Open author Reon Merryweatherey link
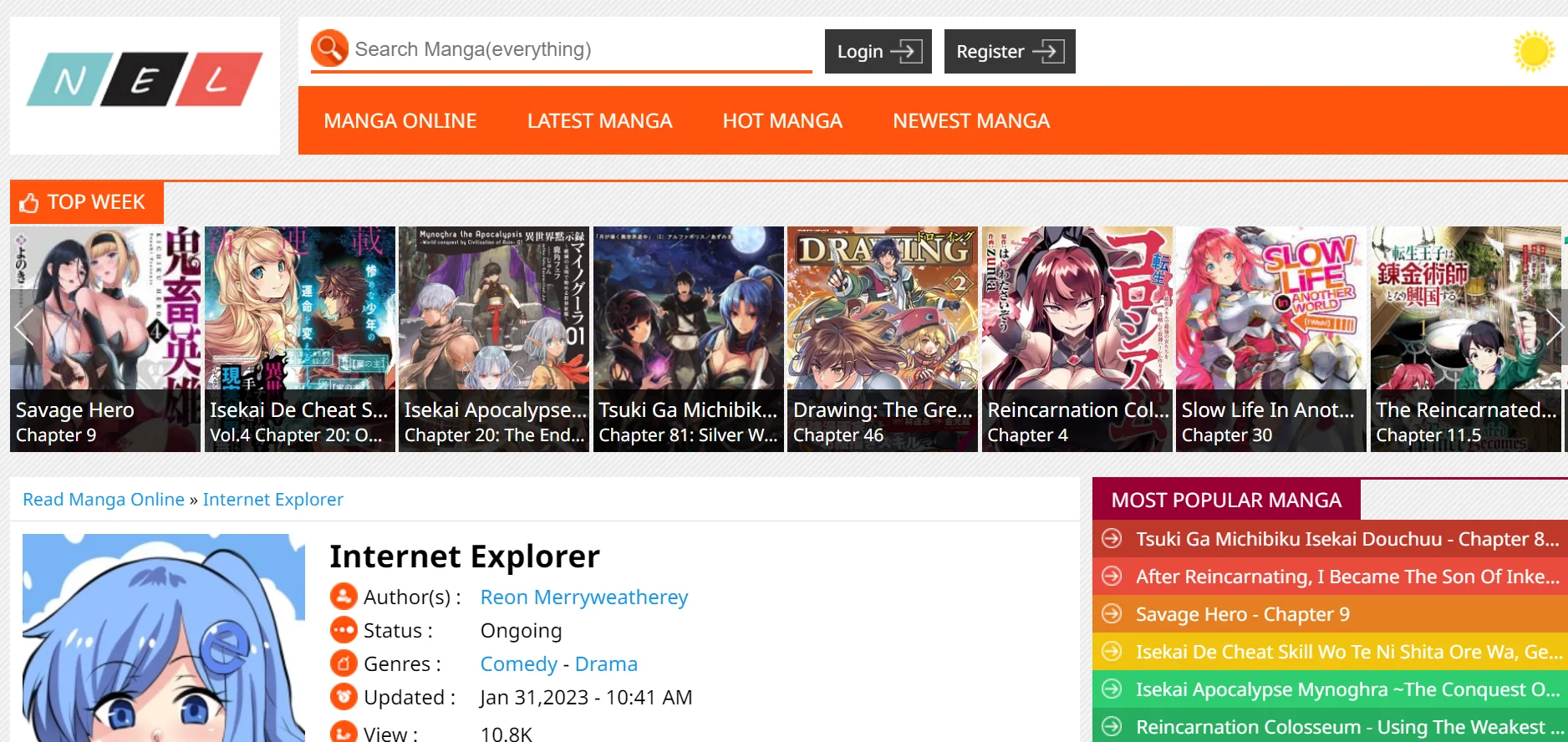 pyautogui.click(x=584, y=597)
